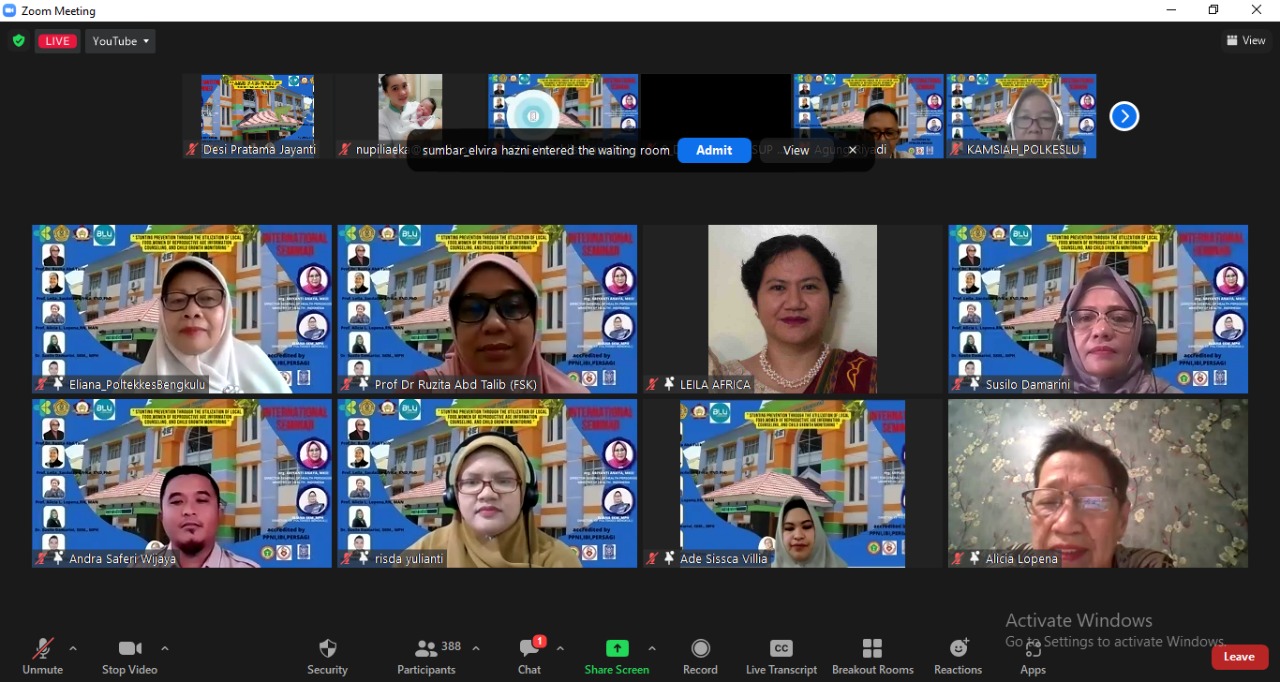Screen dimensions: 1280x682
Task: Click the name label 'Susilo Damarini'
Action: click(1028, 384)
